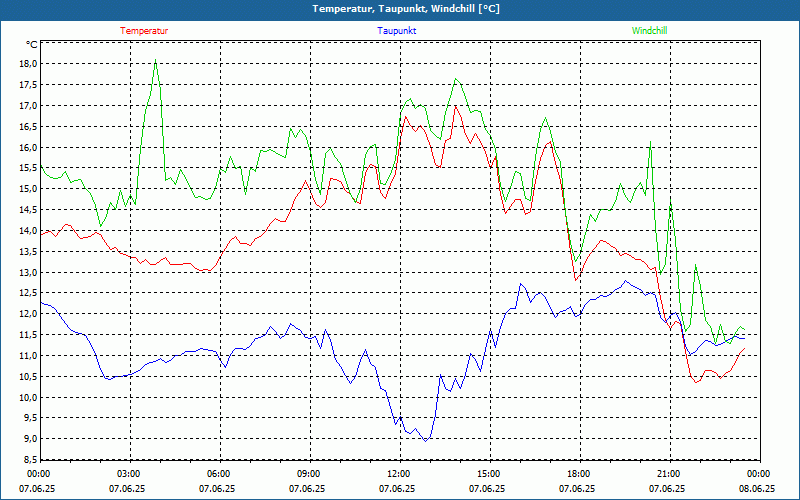Click the 12,5 y-axis value
Screen dimensions: 800x500
29,293
